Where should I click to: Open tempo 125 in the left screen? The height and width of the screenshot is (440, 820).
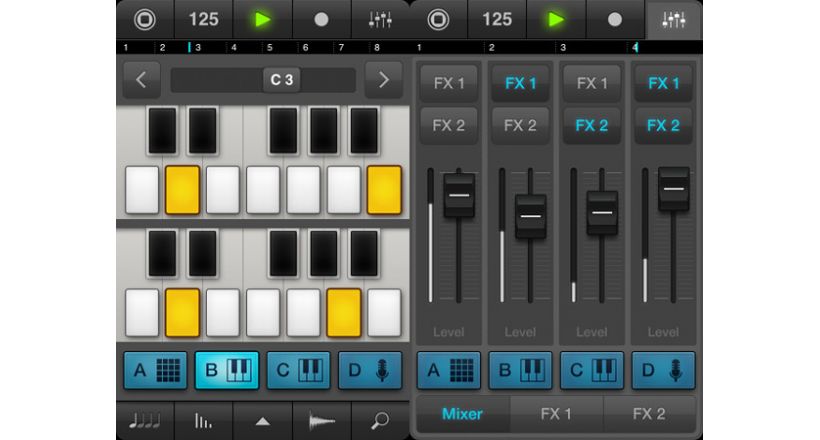click(203, 20)
